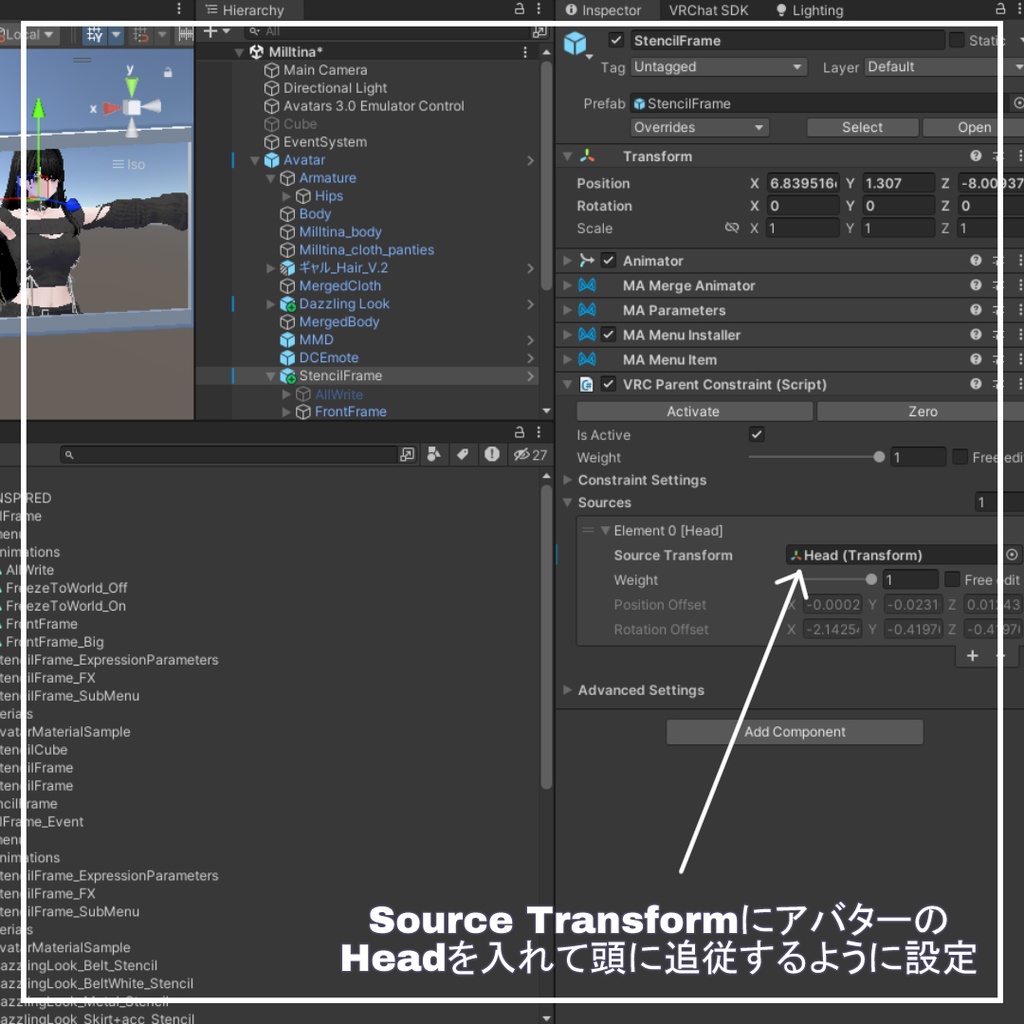Select FreezeToWorld_Off animation asset

pyautogui.click(x=66, y=588)
